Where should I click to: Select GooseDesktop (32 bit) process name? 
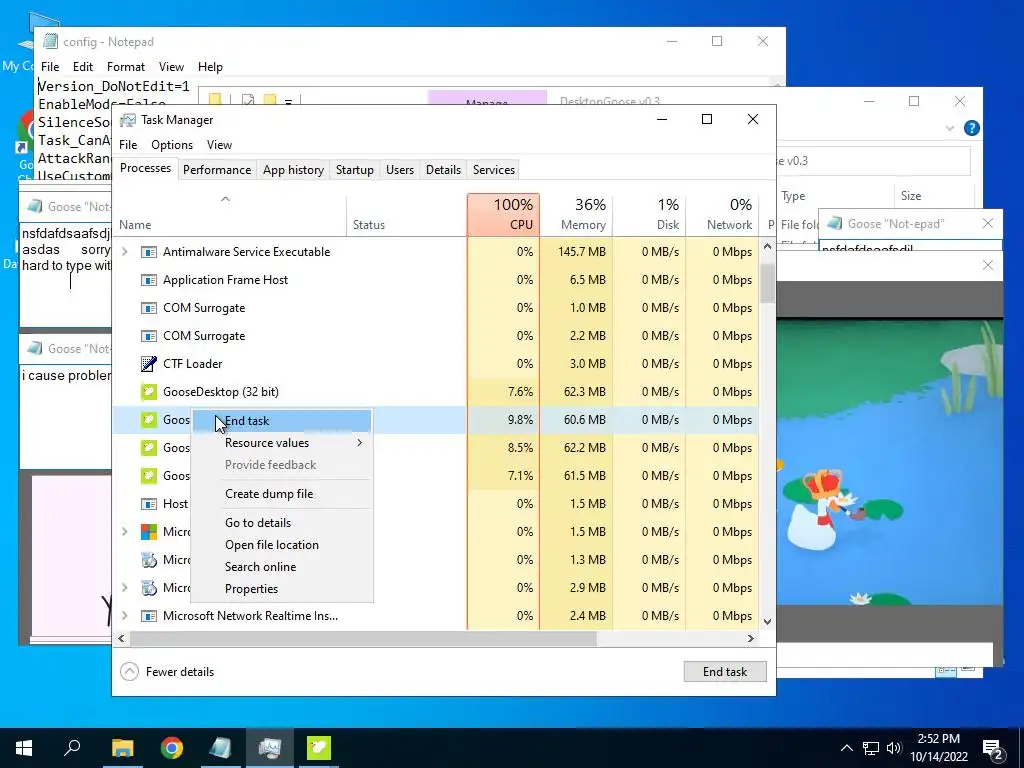[221, 392]
